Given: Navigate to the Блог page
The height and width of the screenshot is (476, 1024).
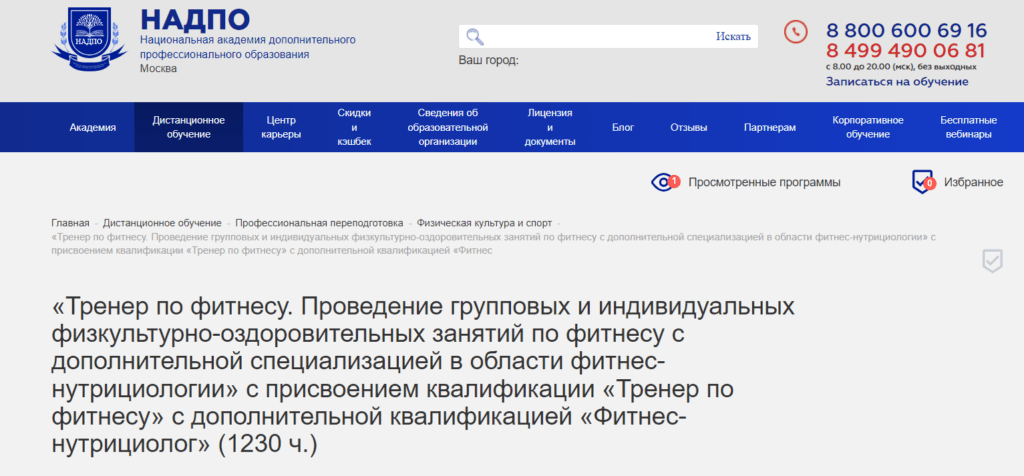Looking at the screenshot, I should [623, 127].
